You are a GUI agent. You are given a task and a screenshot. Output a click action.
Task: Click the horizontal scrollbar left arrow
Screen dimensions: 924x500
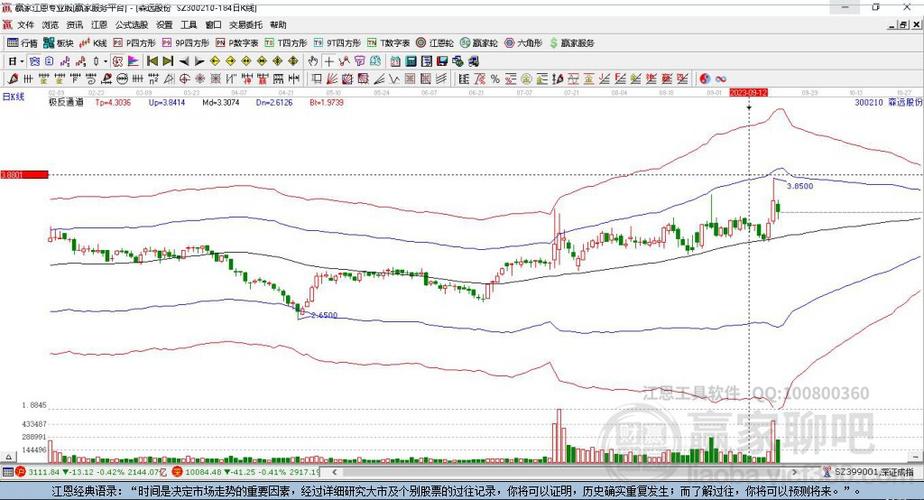click(x=334, y=472)
